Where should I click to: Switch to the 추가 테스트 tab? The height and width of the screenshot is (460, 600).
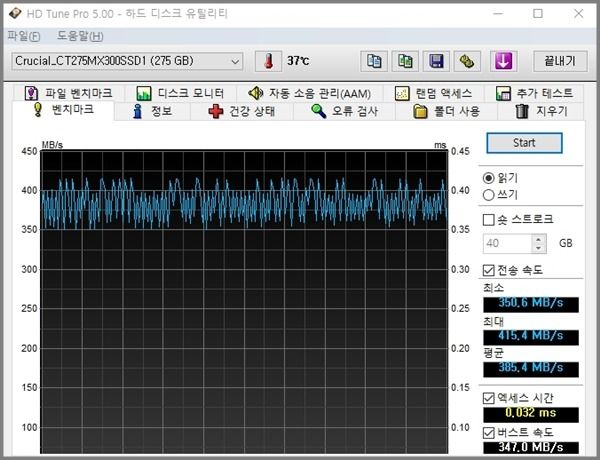[534, 93]
